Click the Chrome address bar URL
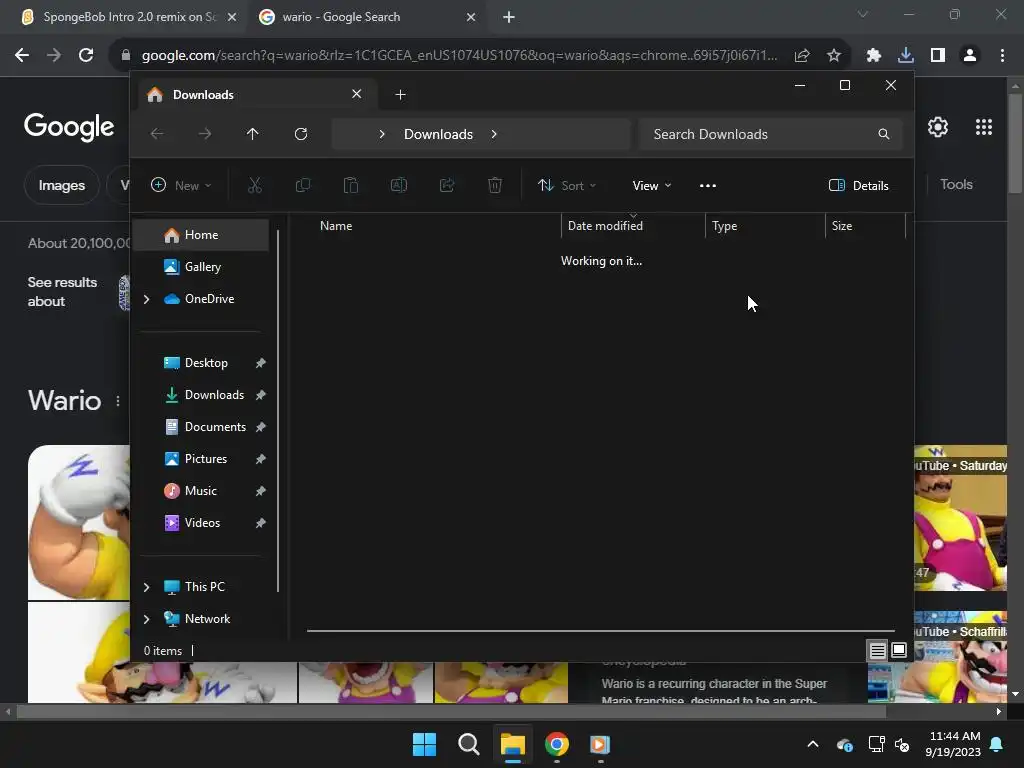Viewport: 1024px width, 768px height. (x=459, y=55)
